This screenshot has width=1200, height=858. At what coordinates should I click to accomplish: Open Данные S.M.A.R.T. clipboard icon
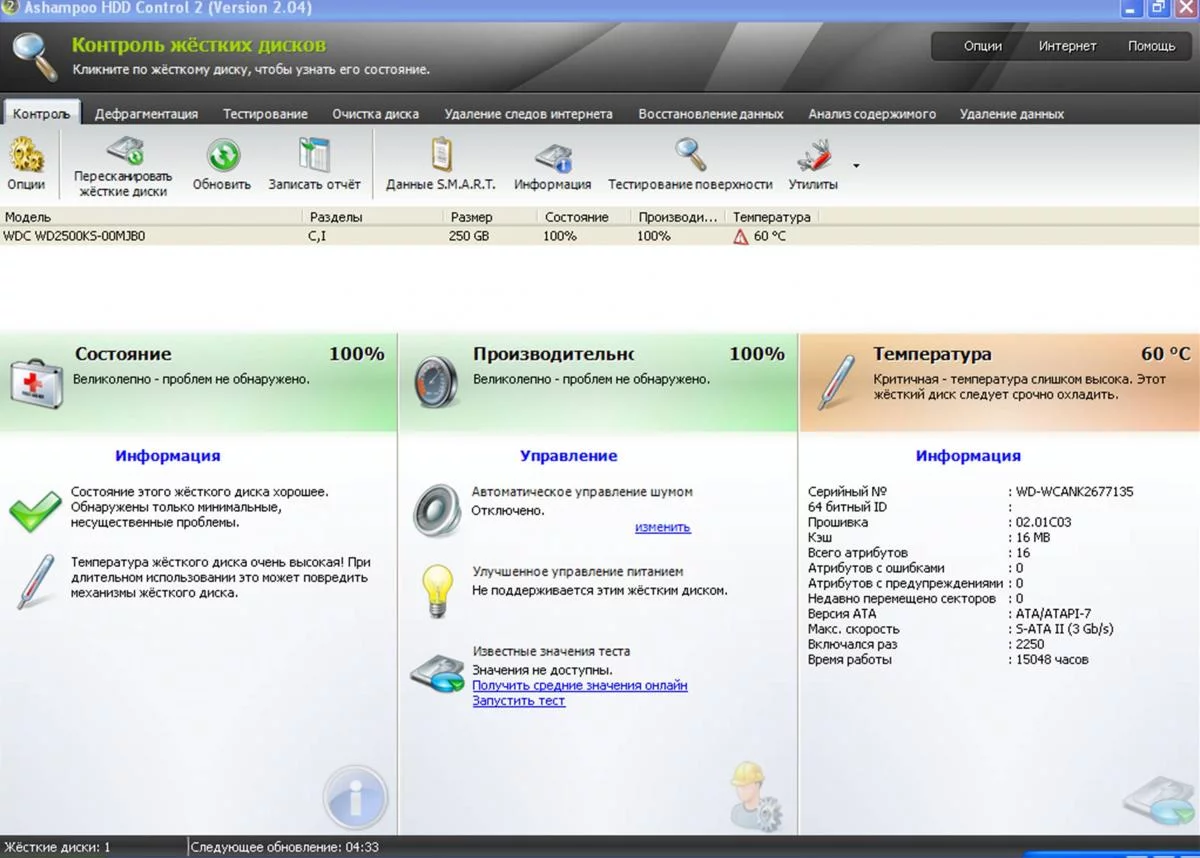(x=441, y=155)
